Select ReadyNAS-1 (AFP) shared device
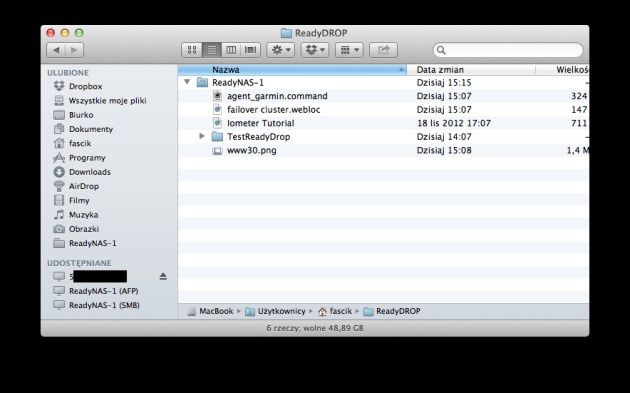This screenshot has height=393, width=630. coord(96,291)
